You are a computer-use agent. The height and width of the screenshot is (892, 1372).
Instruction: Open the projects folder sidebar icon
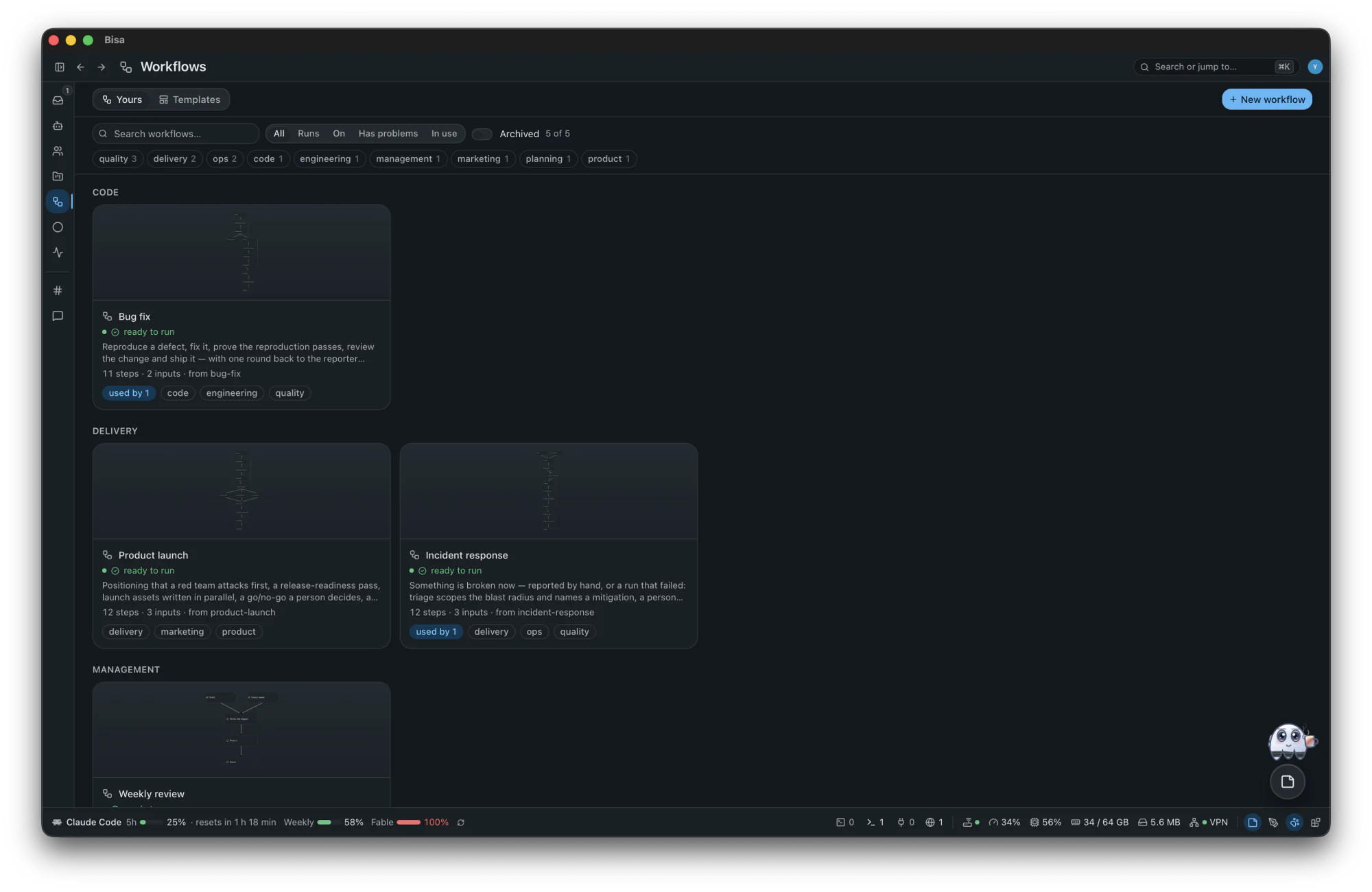(58, 176)
